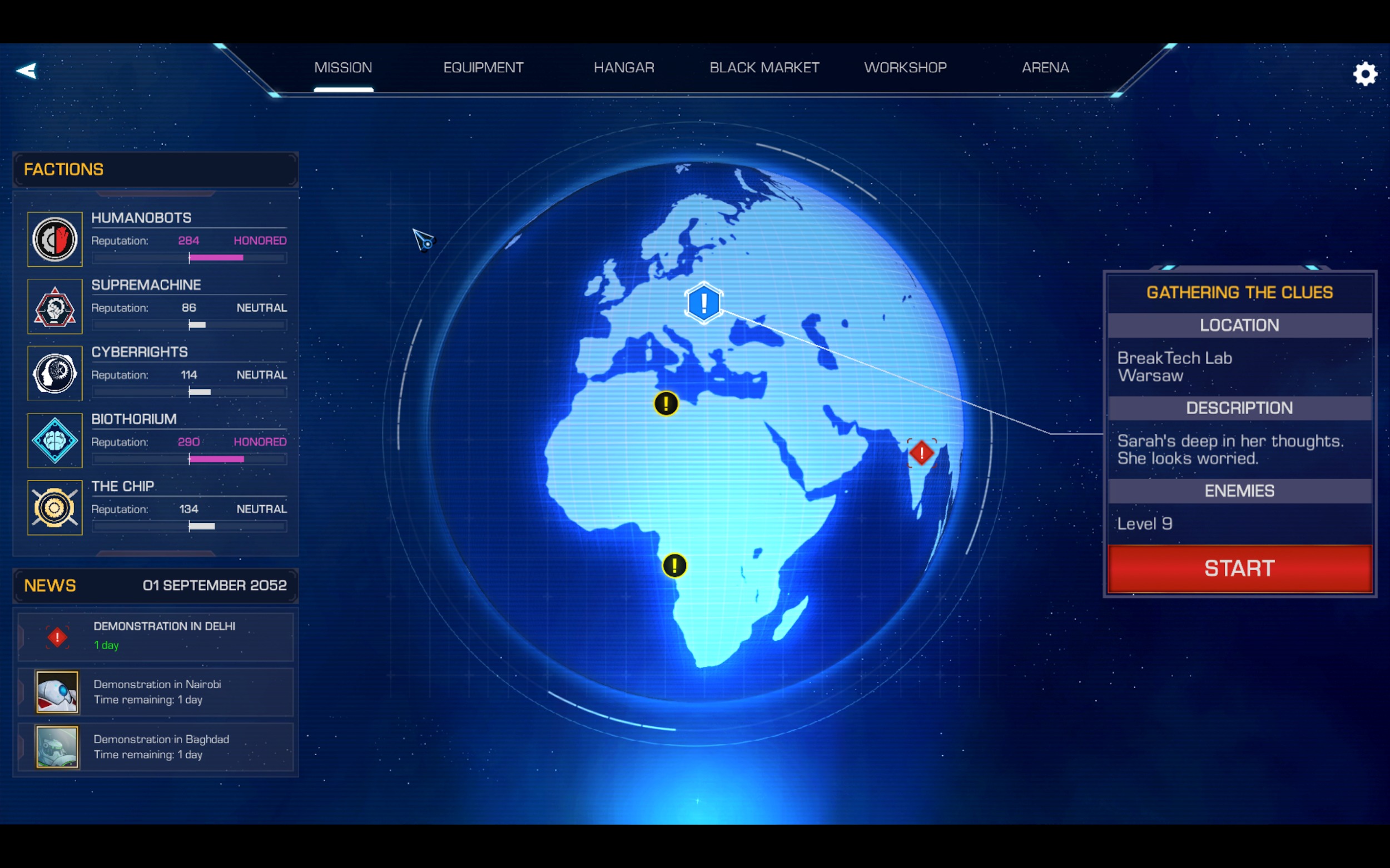Click the Cyberrights reputation bar

point(189,392)
